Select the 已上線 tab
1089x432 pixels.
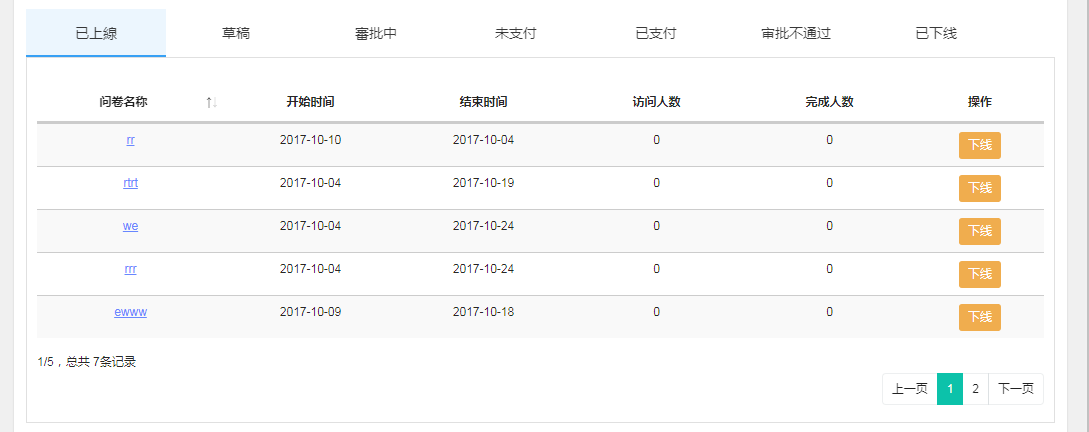pos(96,33)
